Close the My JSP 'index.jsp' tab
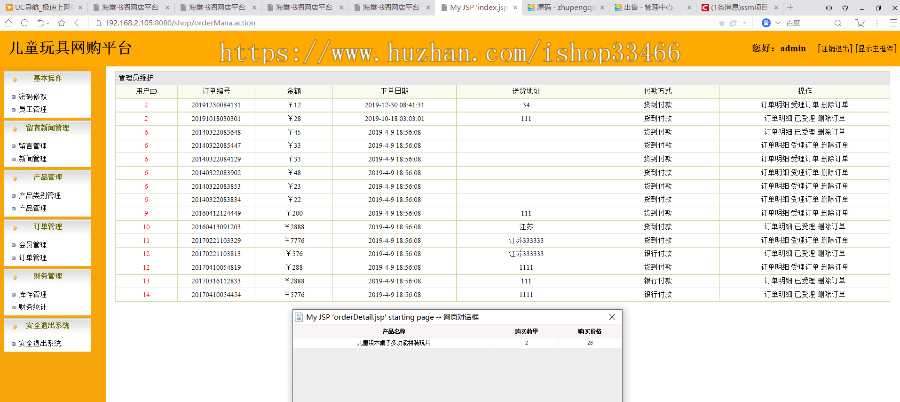Image resolution: width=900 pixels, height=402 pixels. [515, 7]
